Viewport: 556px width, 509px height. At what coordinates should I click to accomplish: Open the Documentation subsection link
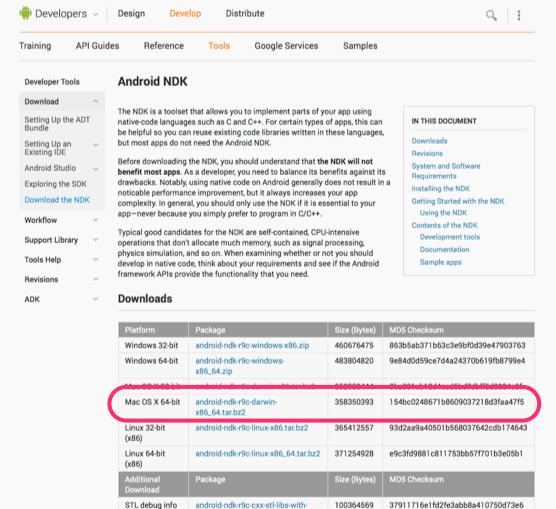pyautogui.click(x=444, y=250)
